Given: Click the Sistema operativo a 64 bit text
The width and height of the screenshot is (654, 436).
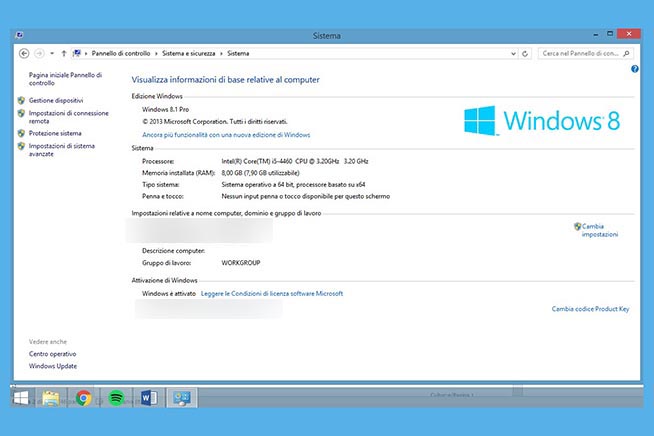Looking at the screenshot, I should click(293, 185).
